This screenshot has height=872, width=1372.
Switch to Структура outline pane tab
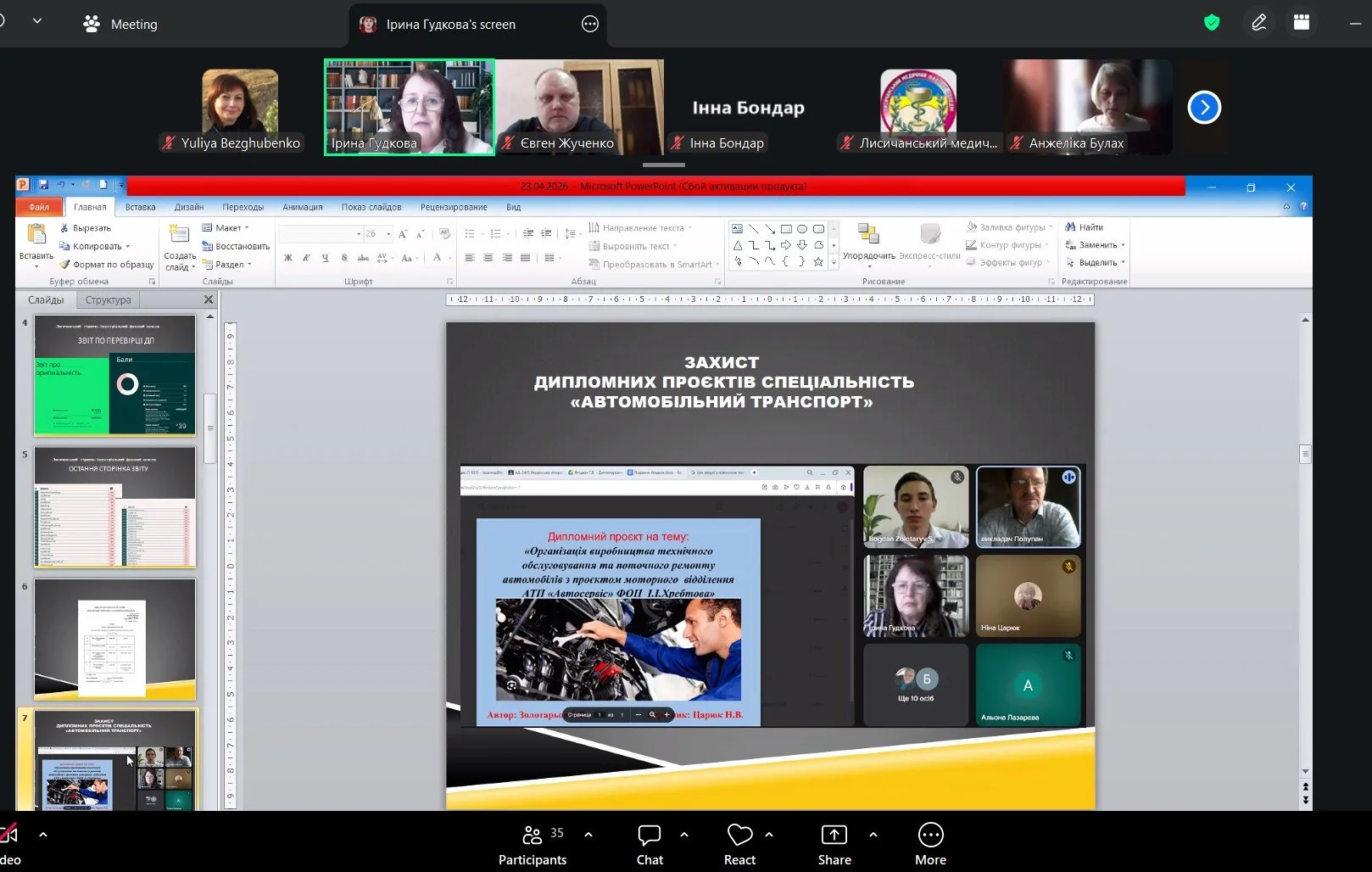(109, 299)
